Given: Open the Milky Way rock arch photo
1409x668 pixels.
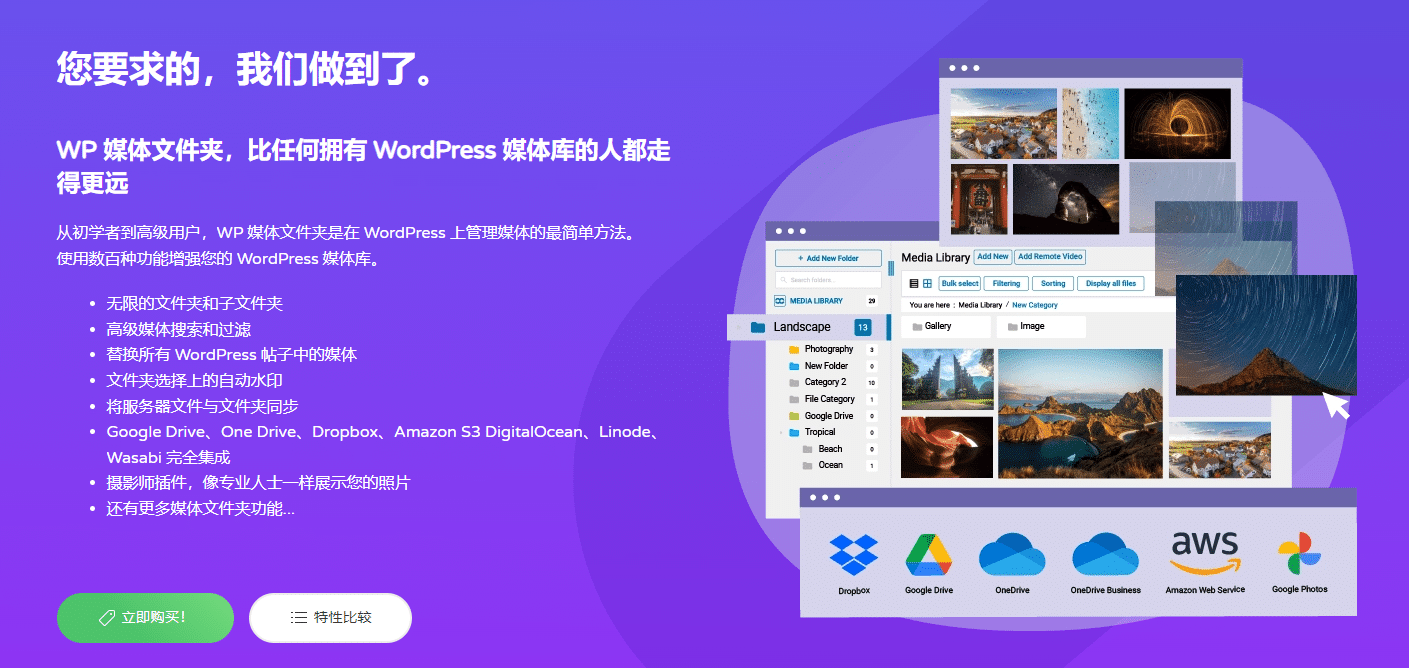Looking at the screenshot, I should tap(1066, 199).
